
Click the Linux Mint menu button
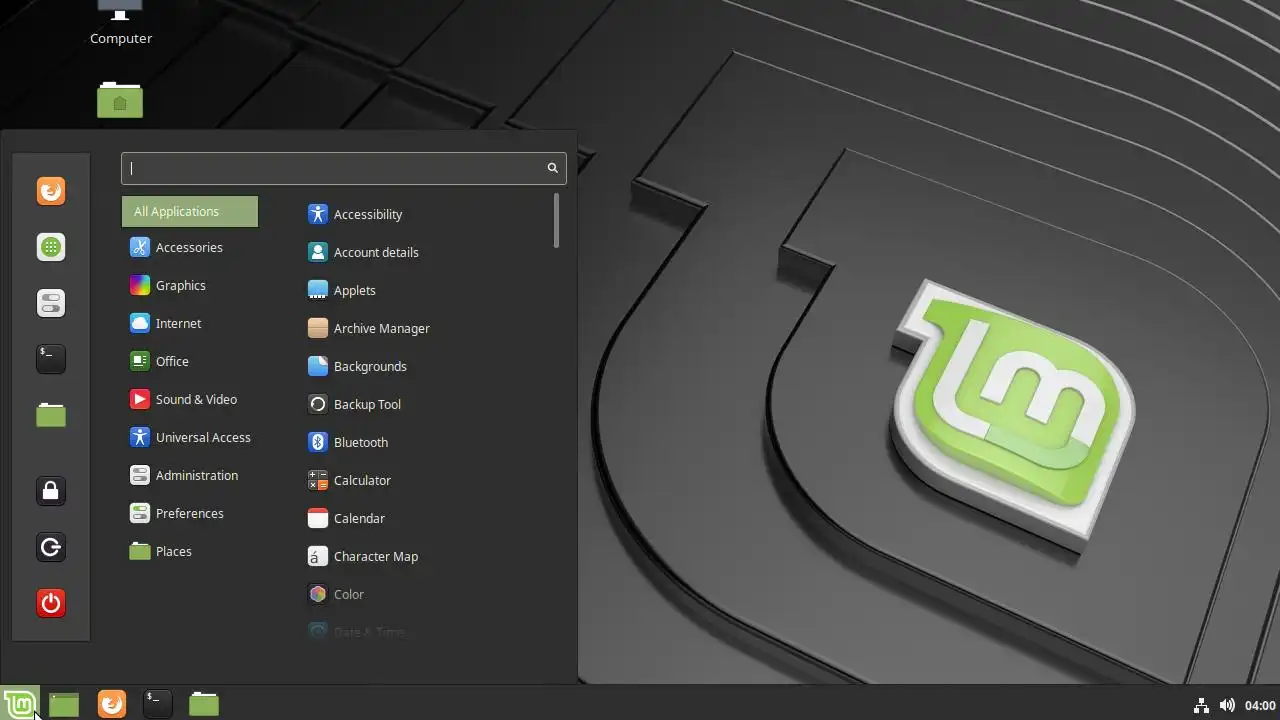20,704
